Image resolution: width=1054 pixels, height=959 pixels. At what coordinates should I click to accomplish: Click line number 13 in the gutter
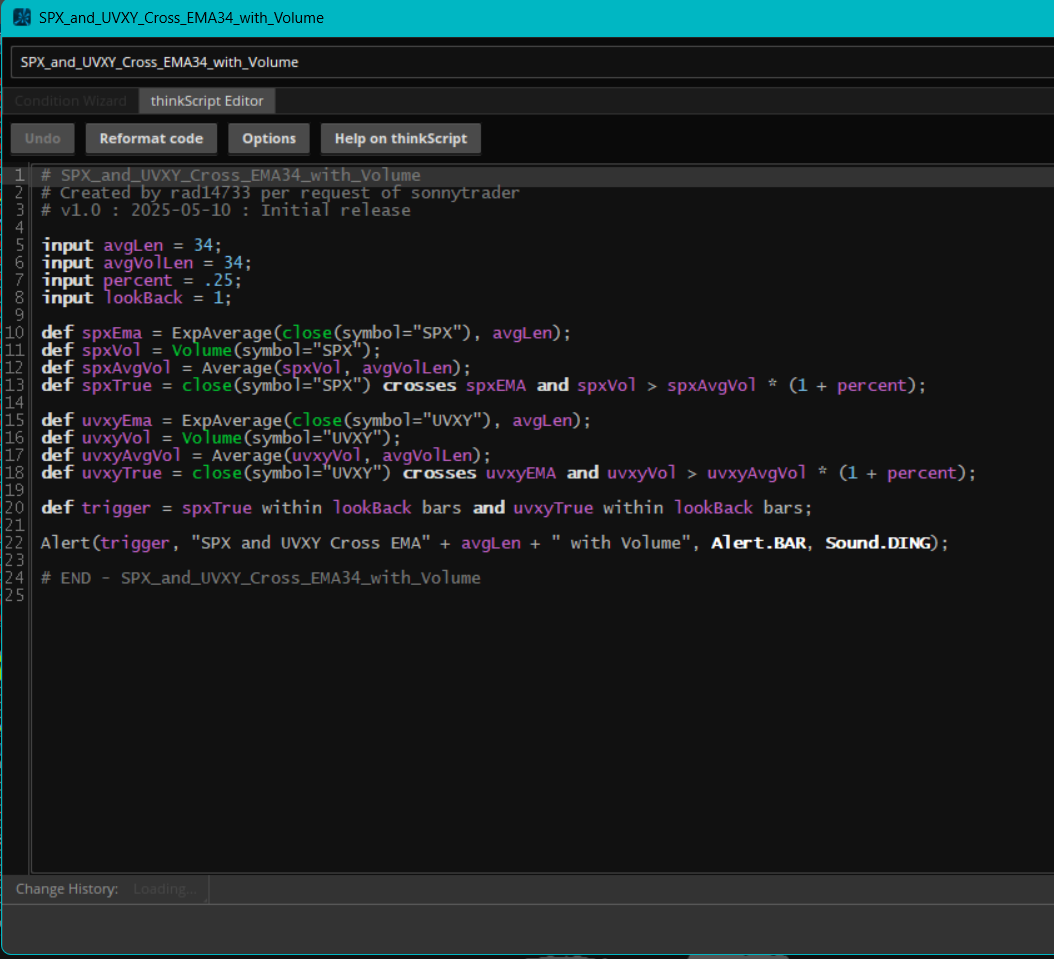point(14,385)
